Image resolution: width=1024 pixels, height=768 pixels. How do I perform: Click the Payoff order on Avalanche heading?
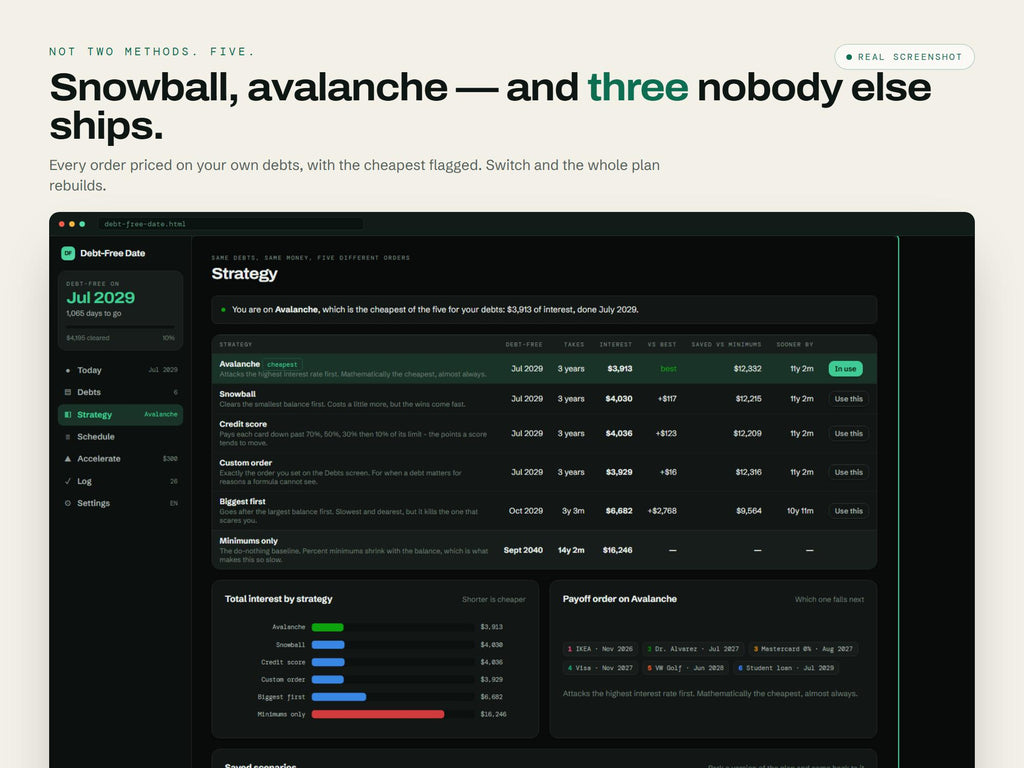point(620,599)
